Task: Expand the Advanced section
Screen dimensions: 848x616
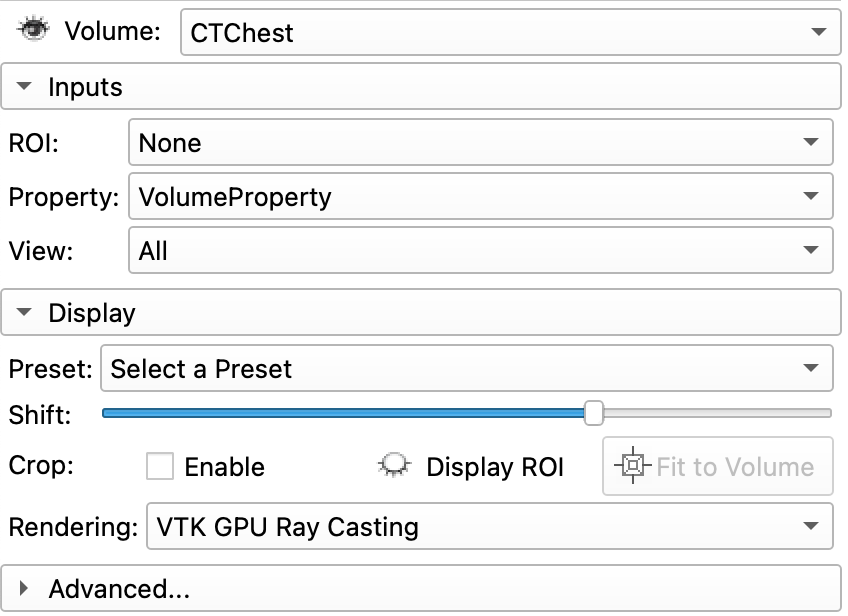Action: 421,588
